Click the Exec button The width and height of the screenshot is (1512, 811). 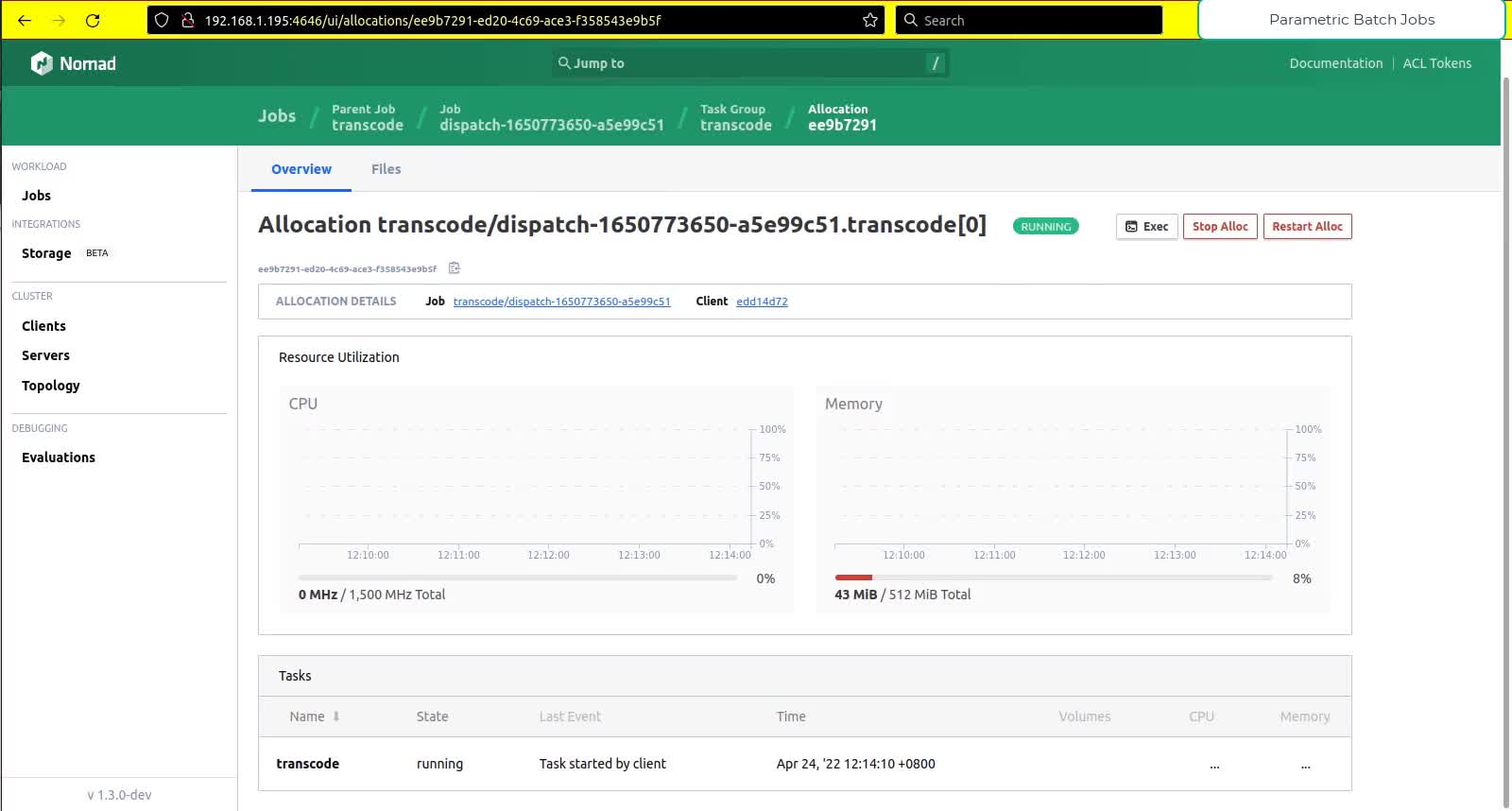click(x=1147, y=227)
